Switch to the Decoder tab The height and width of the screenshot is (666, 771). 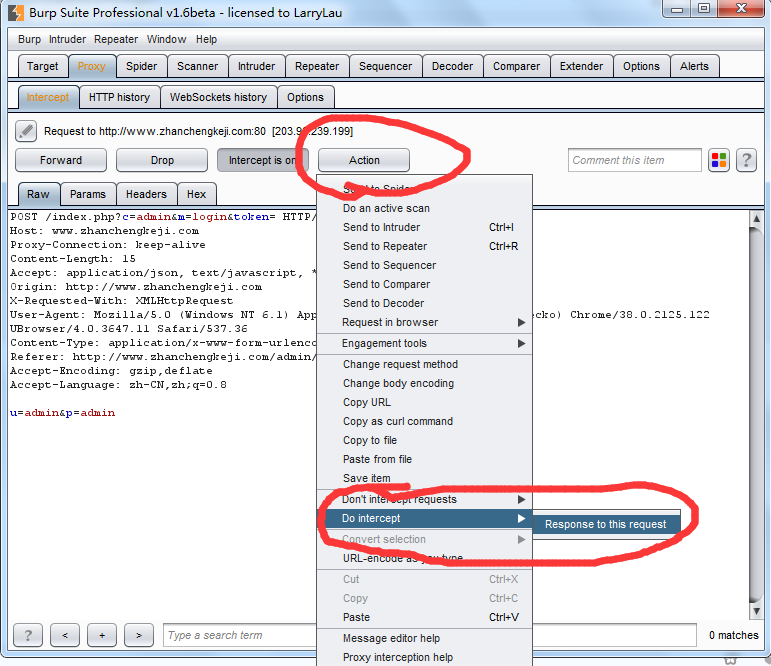[452, 66]
